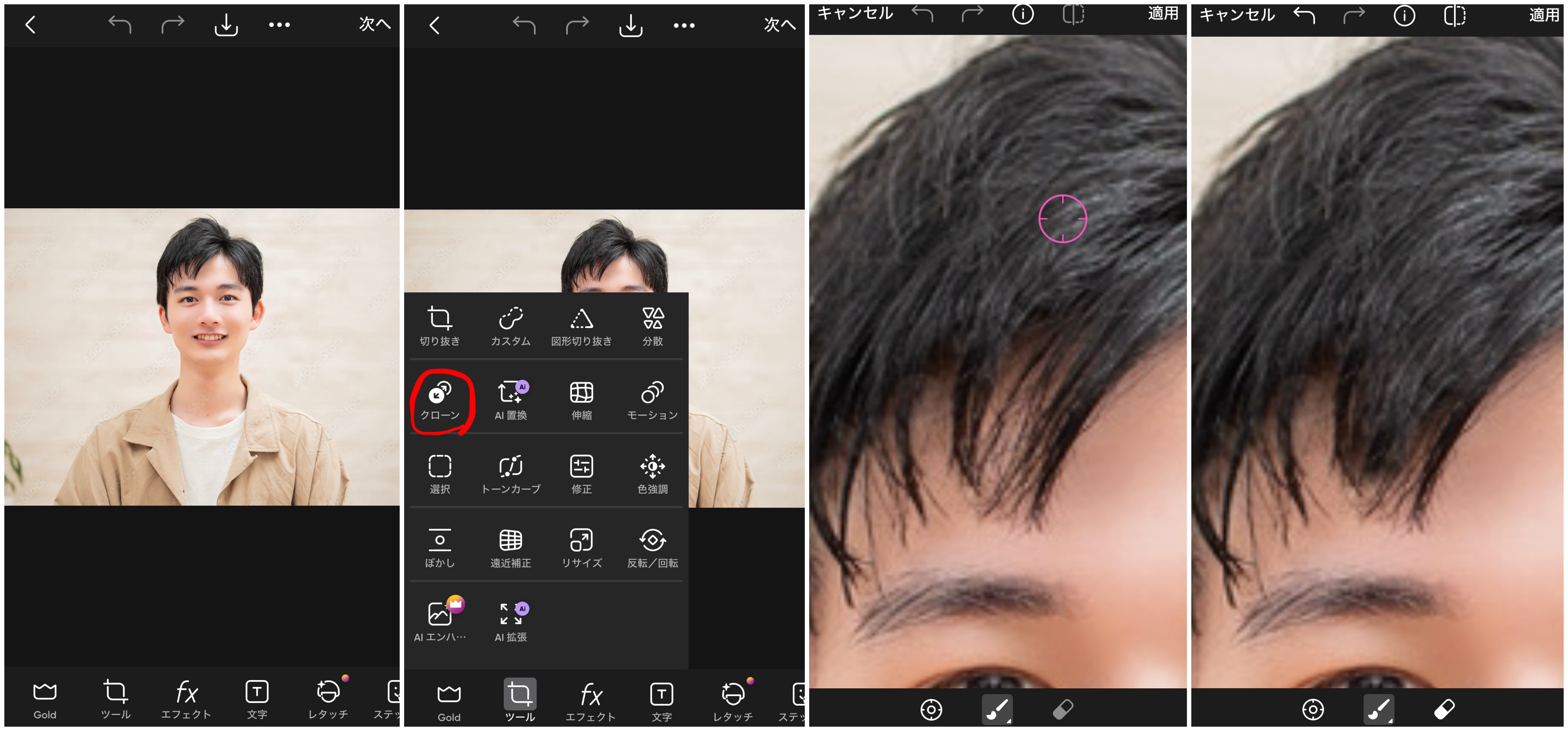
Task: Choose the リサイズ resize tool
Action: (581, 549)
